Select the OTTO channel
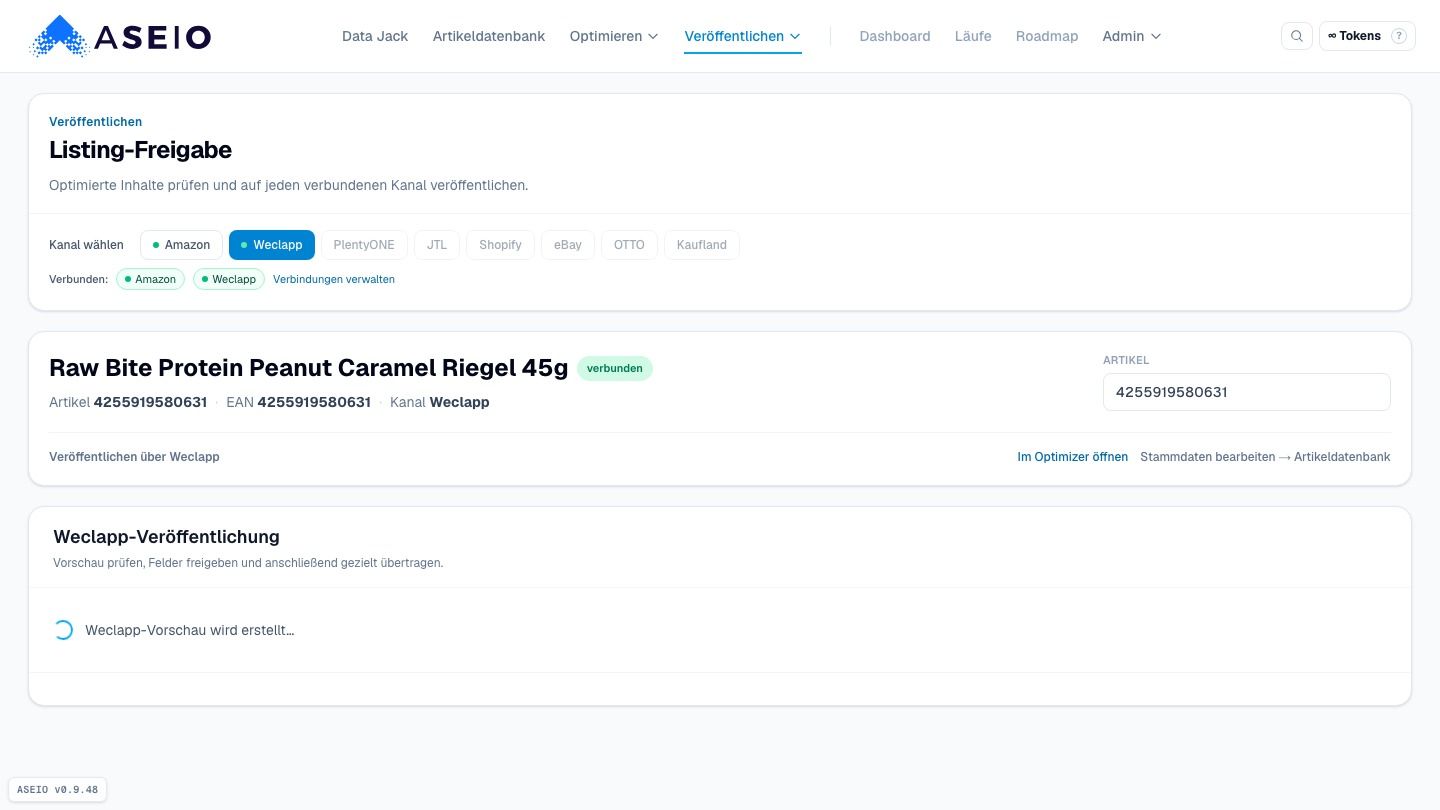 click(x=629, y=245)
